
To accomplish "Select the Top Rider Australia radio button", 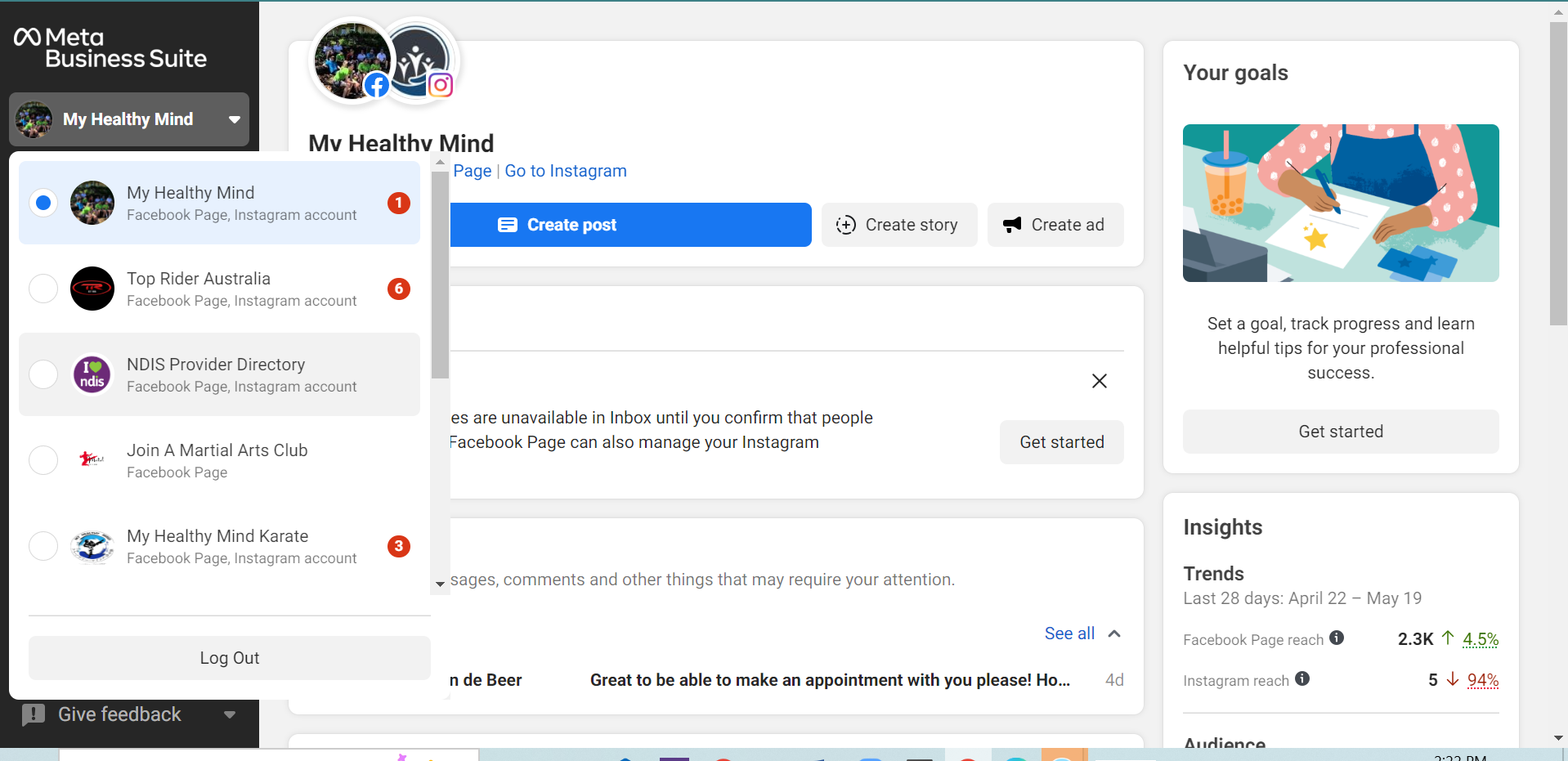I will coord(43,289).
